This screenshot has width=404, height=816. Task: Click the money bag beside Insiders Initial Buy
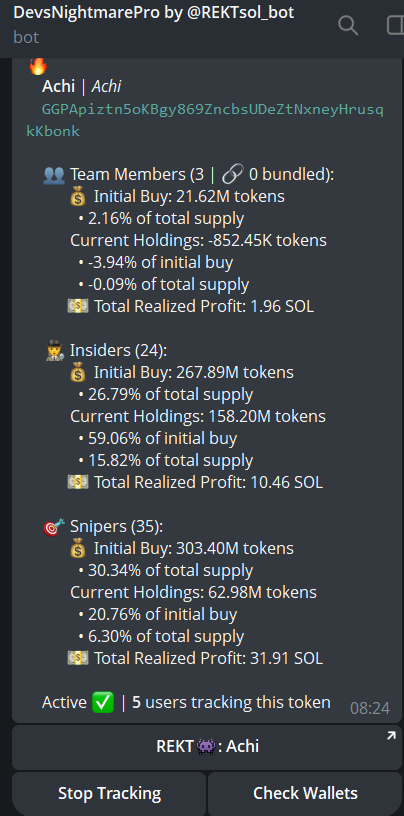point(78,373)
